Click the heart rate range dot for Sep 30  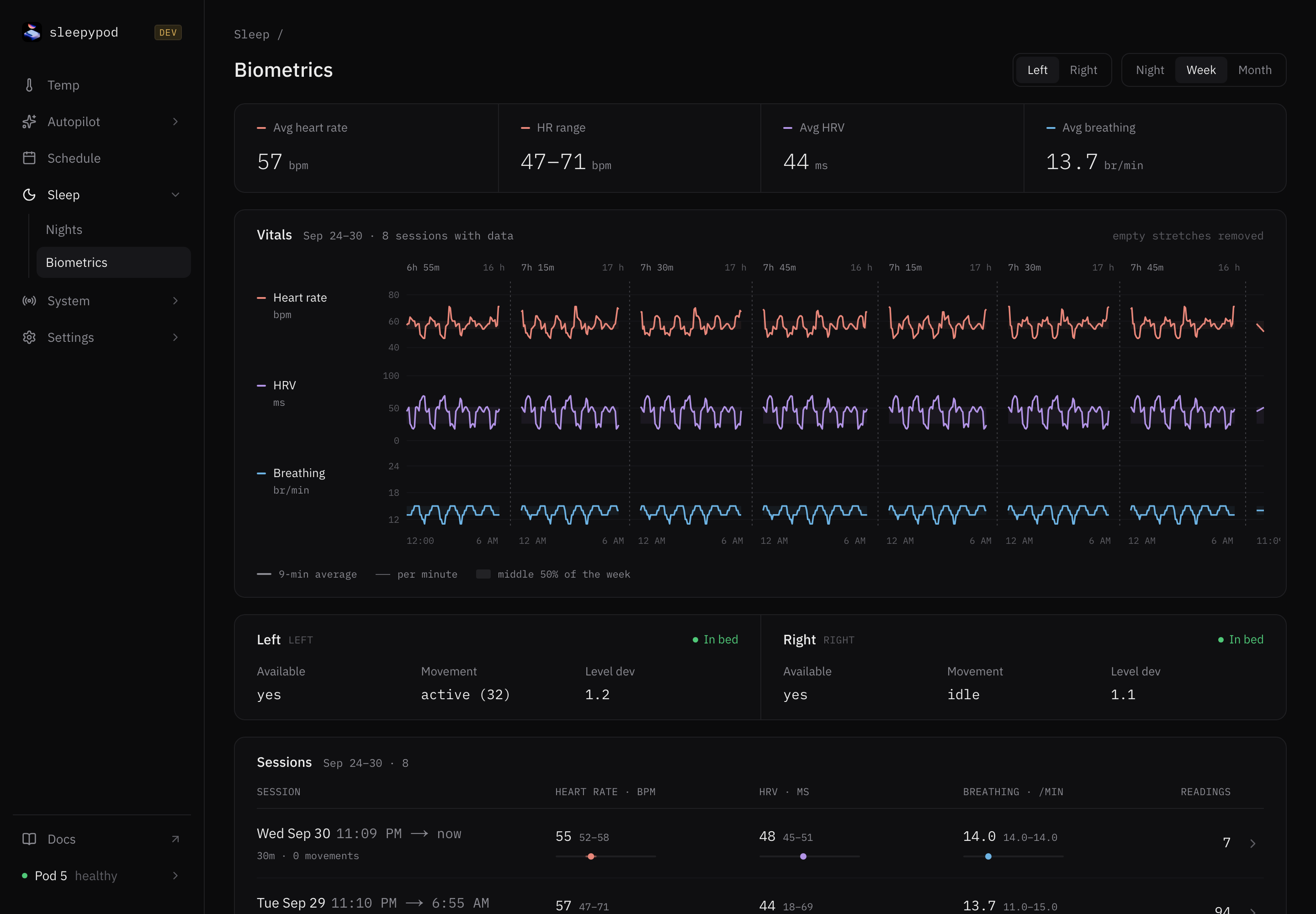[x=591, y=857]
